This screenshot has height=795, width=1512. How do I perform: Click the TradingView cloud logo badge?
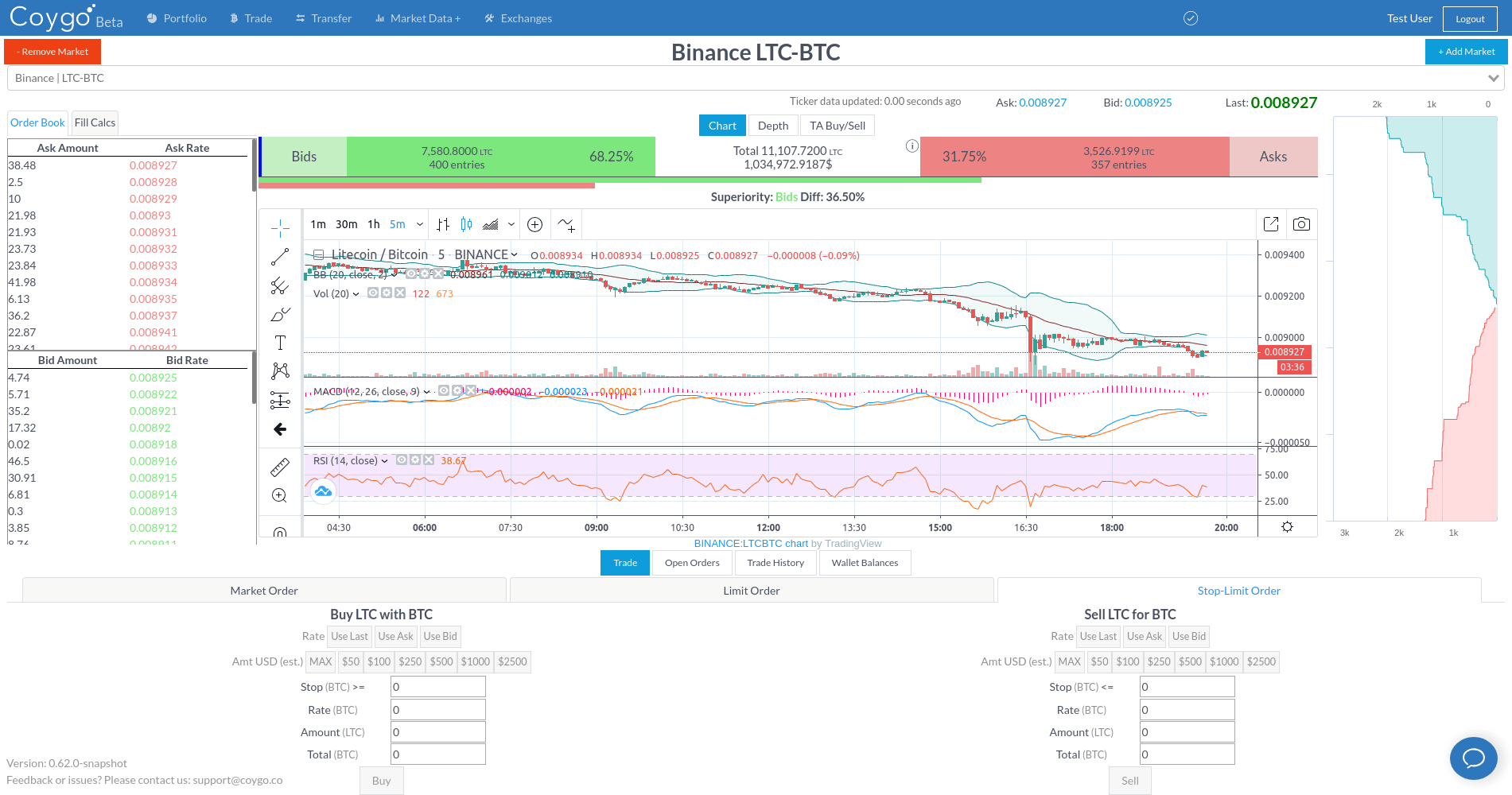point(323,491)
